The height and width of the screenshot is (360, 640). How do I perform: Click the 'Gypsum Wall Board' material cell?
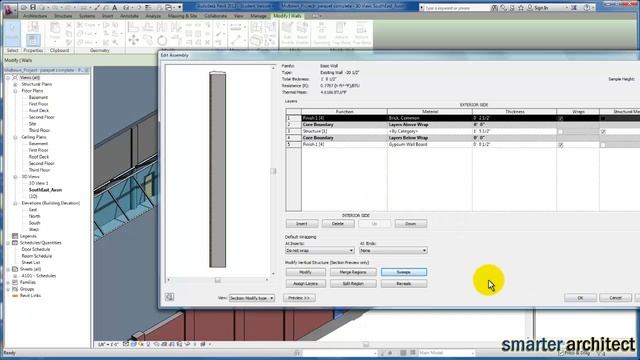coord(430,144)
